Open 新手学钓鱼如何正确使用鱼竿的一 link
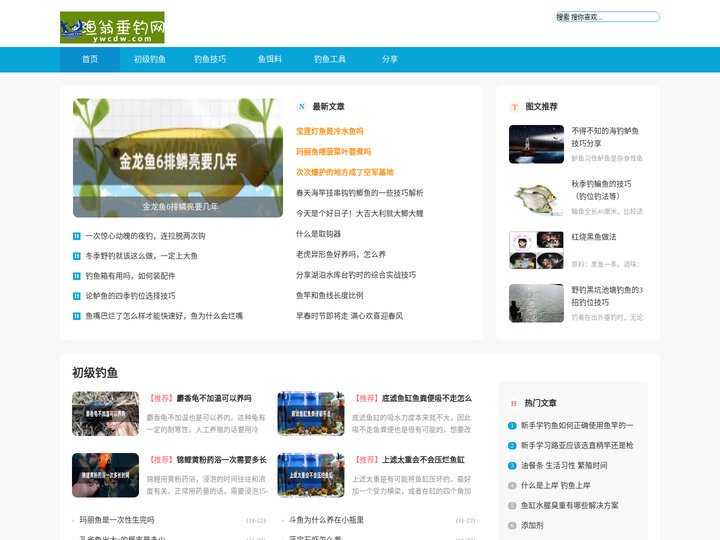 pos(577,426)
